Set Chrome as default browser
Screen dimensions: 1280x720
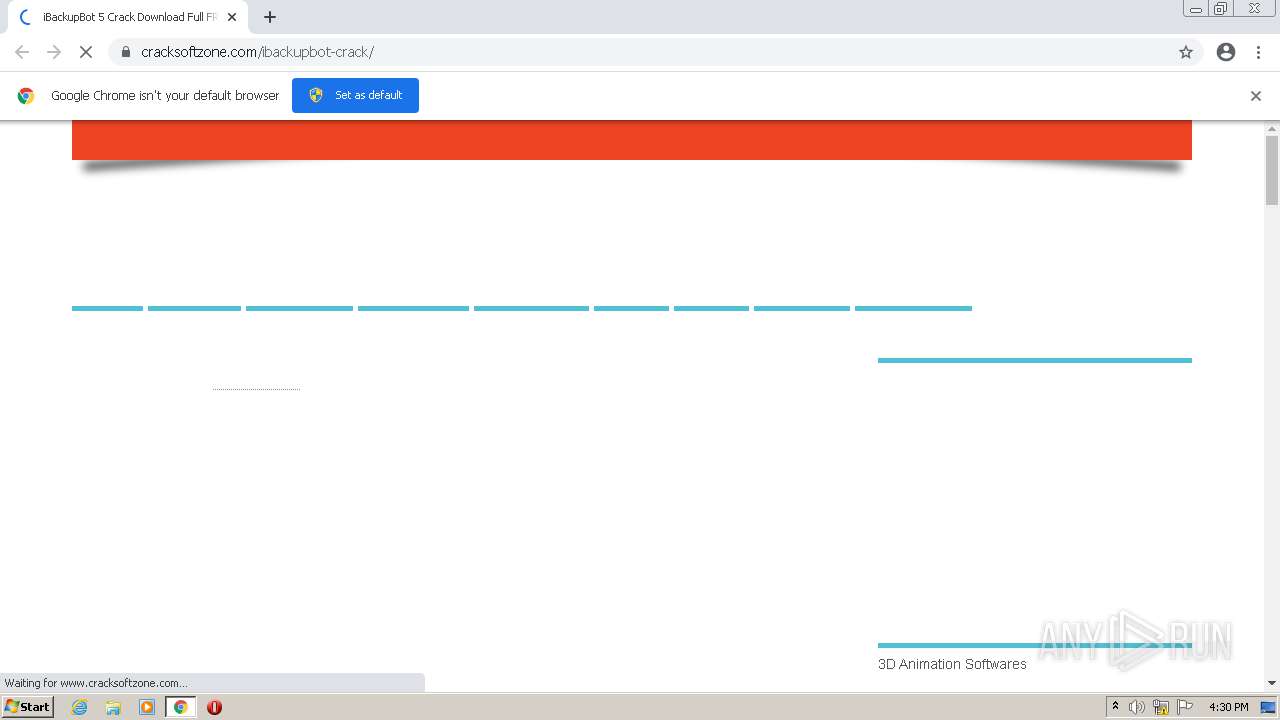coord(355,95)
